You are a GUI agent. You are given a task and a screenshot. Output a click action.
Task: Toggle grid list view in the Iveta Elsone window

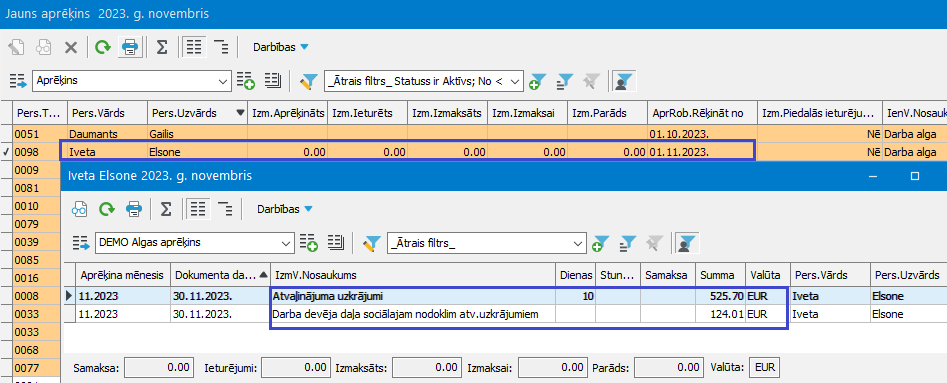[197, 209]
